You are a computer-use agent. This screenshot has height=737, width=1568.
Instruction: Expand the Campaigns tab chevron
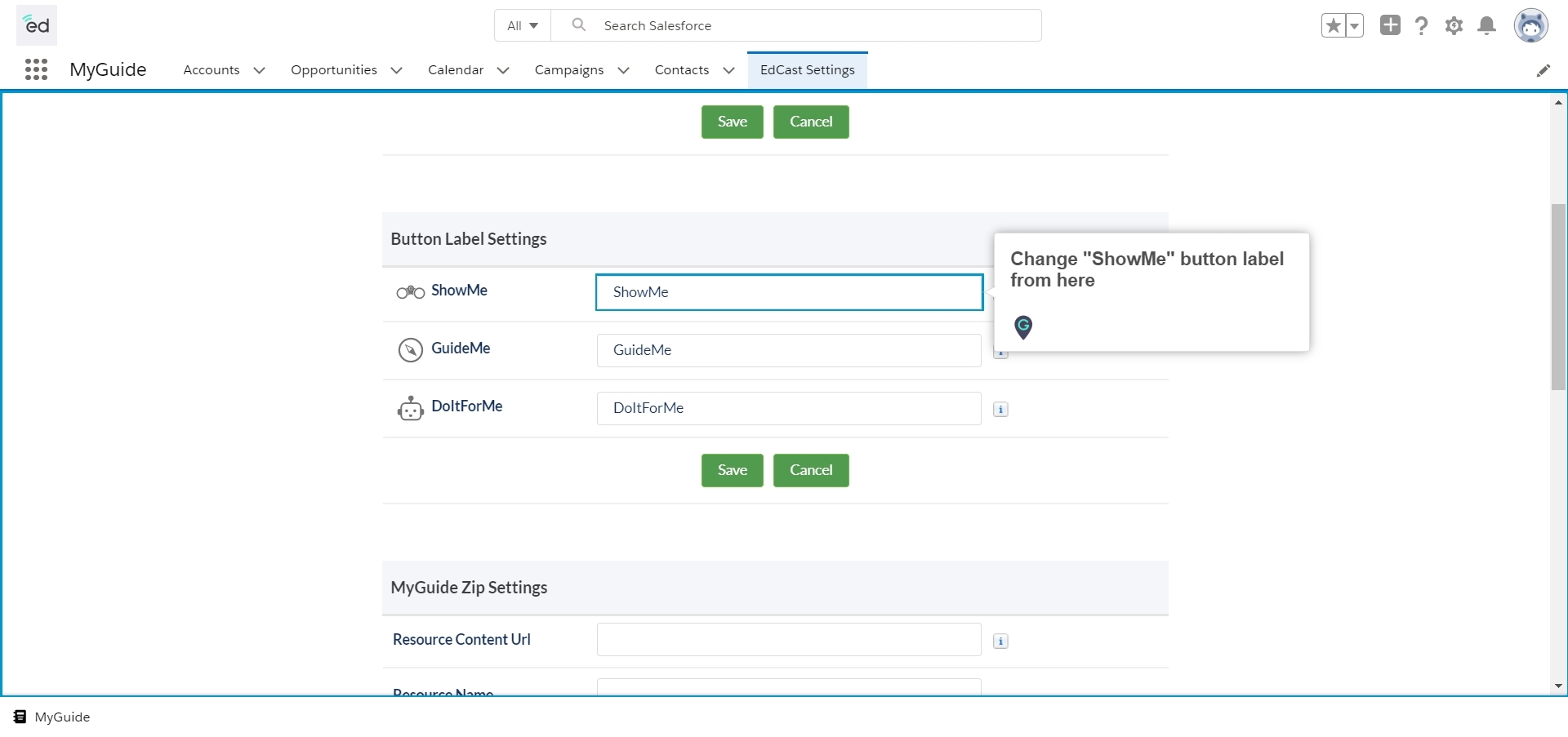coord(624,70)
